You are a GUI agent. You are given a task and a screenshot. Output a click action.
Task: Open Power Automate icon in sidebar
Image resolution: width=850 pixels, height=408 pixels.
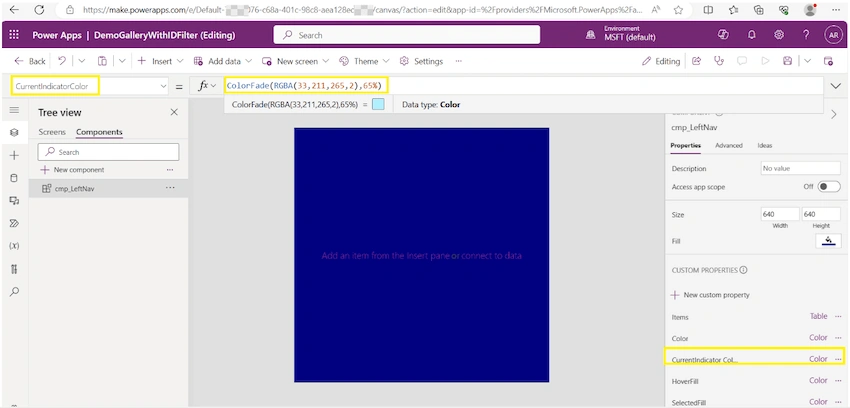(15, 223)
